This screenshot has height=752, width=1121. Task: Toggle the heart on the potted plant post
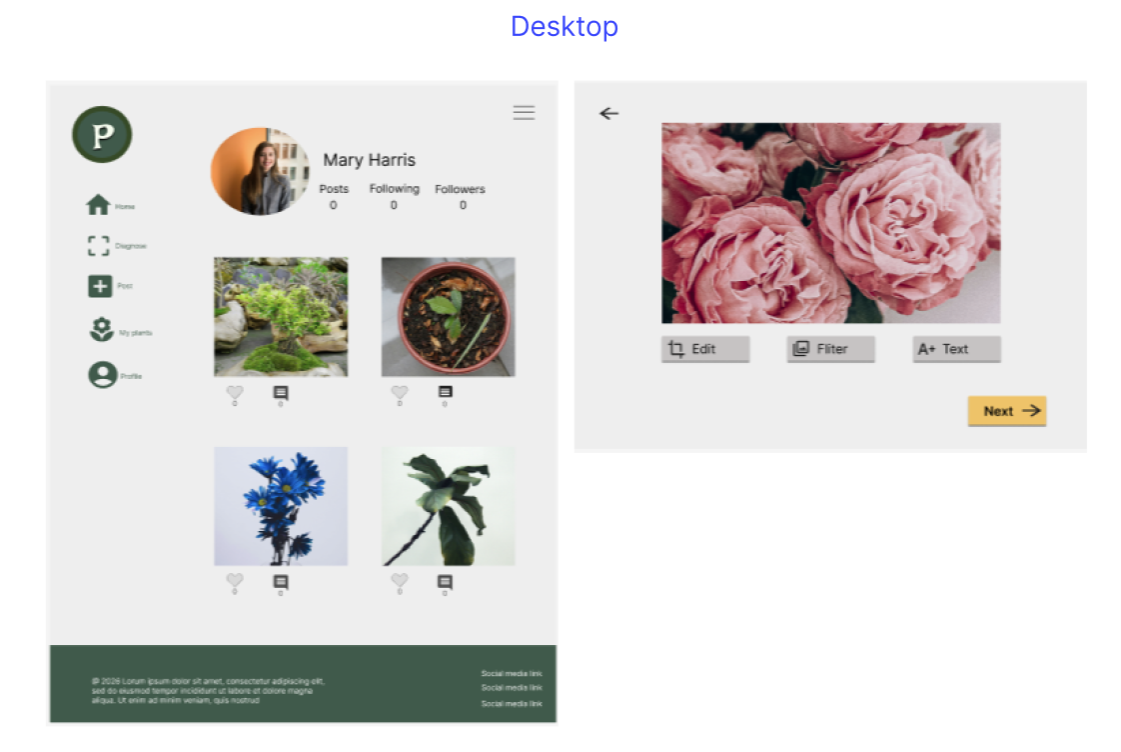click(399, 394)
